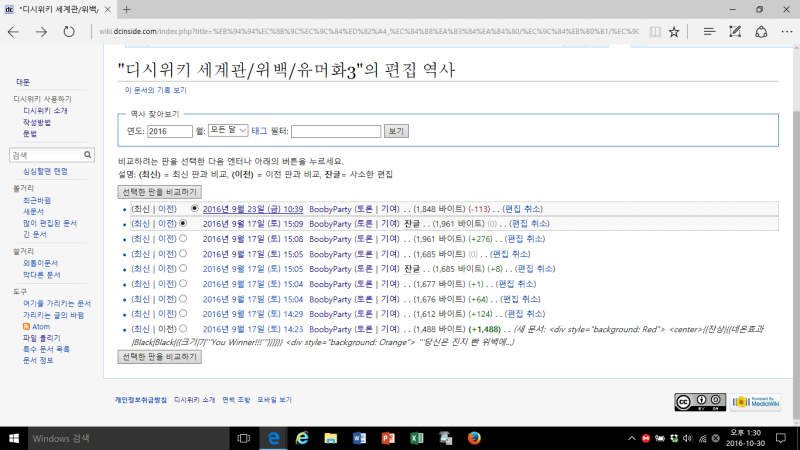Open the 2016년 9월 17일 15:08 revision link
The image size is (800, 450).
(253, 239)
